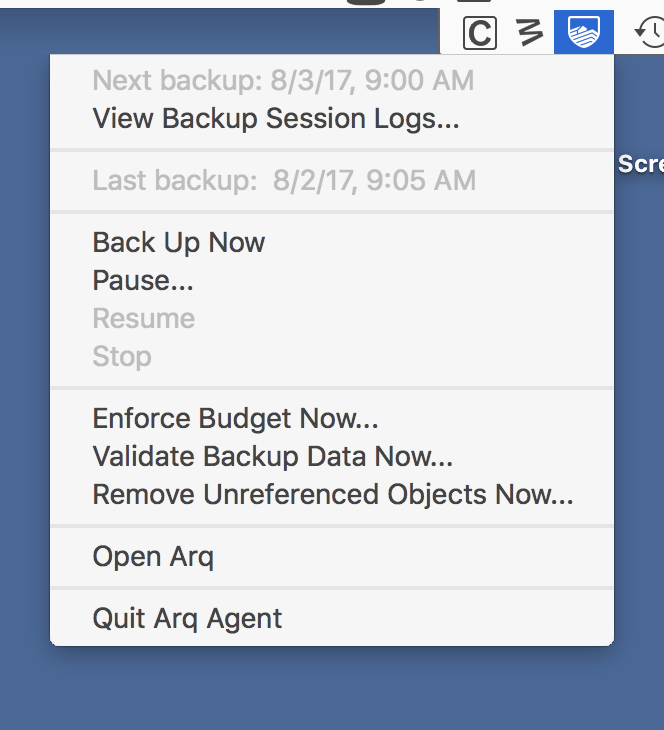Screen dimensions: 664x730
Task: Select Remove Unreferenced Objects Now...
Action: 333,494
